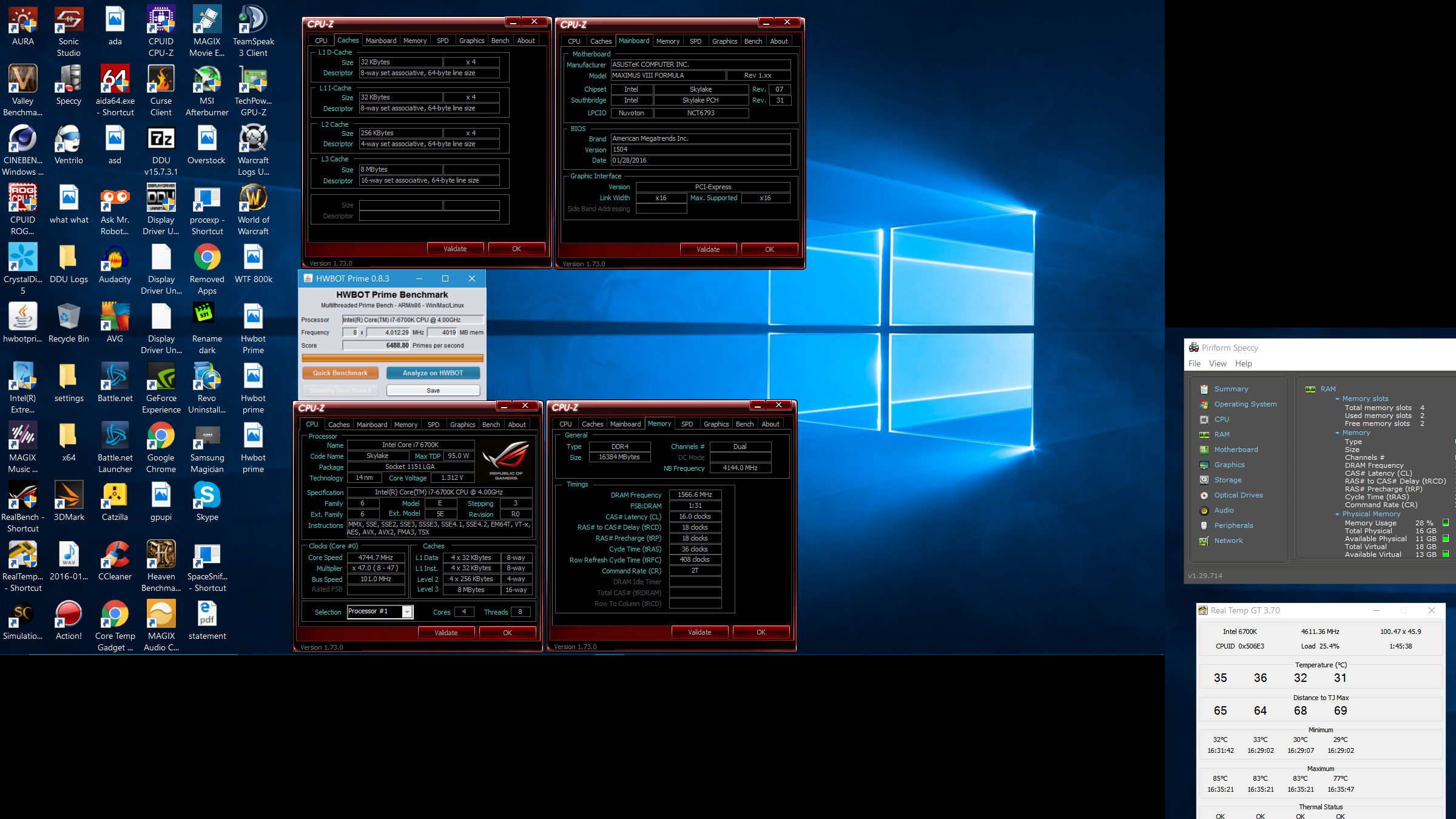
Task: Open About tab in CPU tab CPU-Z window
Action: coord(517,425)
